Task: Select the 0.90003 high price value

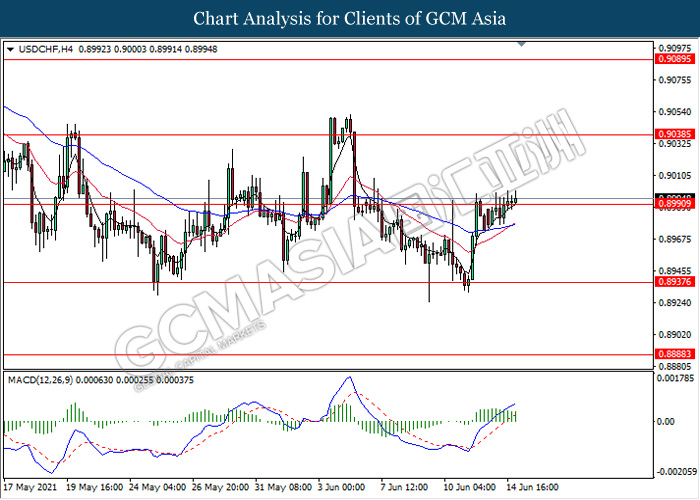Action: click(x=130, y=50)
